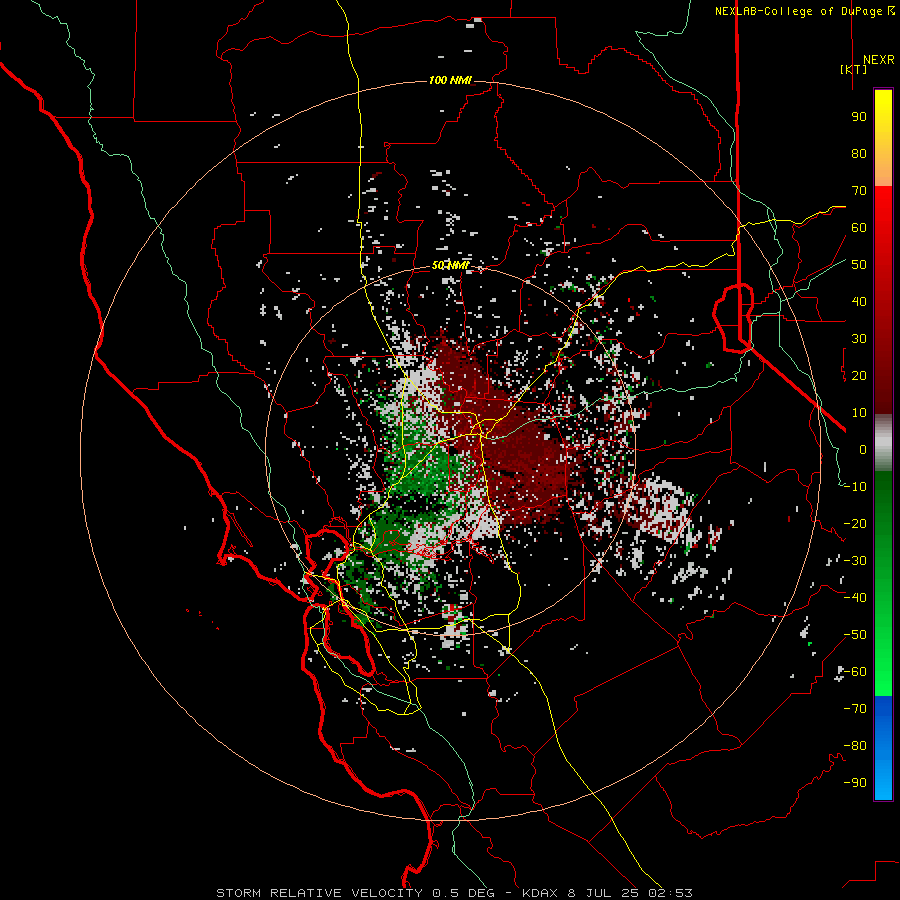The width and height of the screenshot is (900, 900).
Task: Select the 70 value on the velocity scale
Action: pos(859,191)
